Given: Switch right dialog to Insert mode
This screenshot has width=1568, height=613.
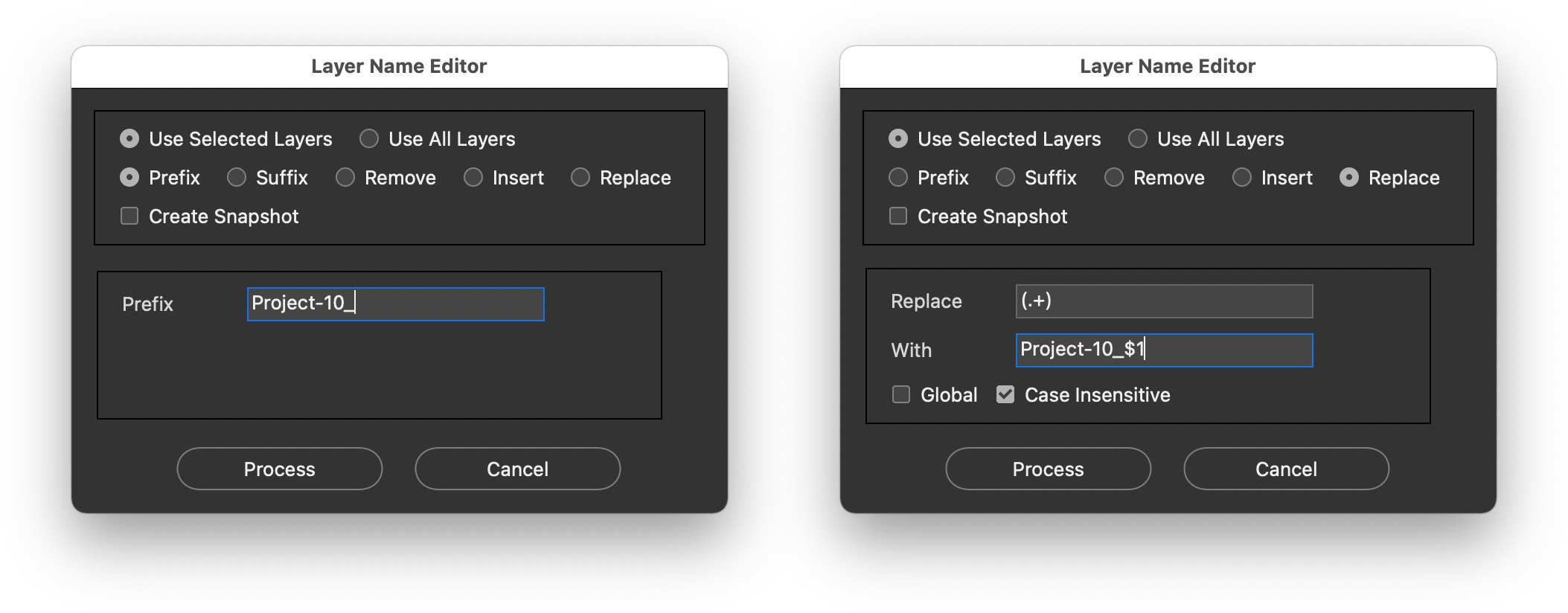Looking at the screenshot, I should tap(1242, 177).
